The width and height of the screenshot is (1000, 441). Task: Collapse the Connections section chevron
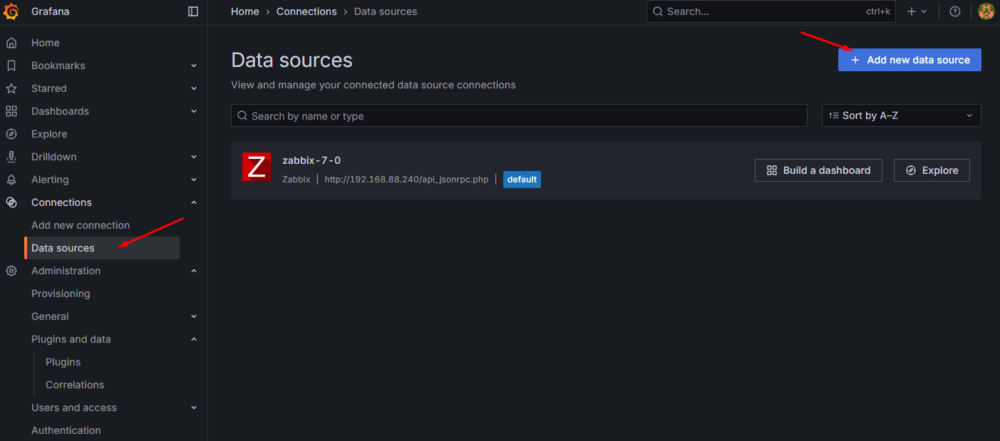coord(194,203)
